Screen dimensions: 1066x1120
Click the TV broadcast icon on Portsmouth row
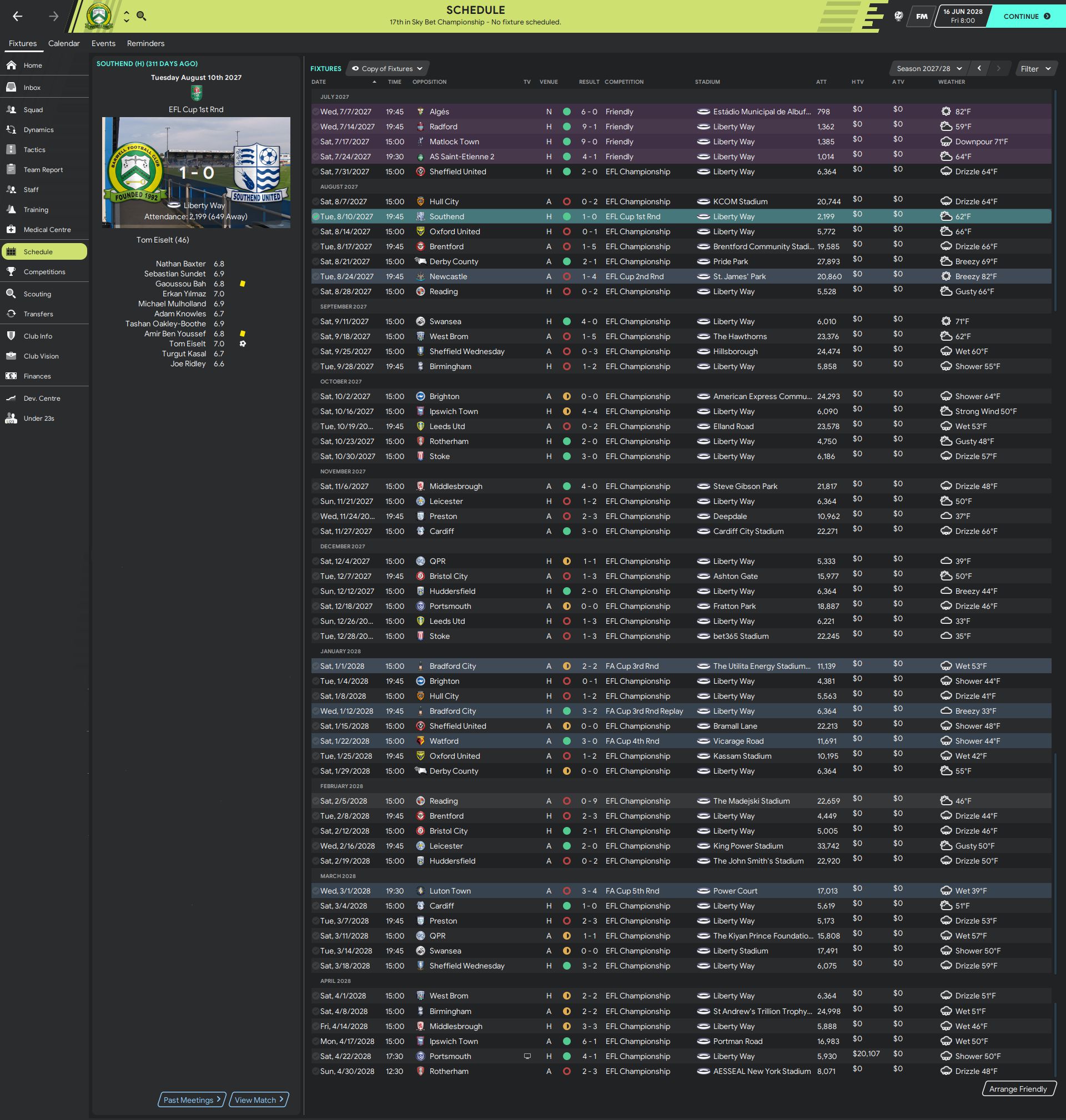(x=527, y=1056)
